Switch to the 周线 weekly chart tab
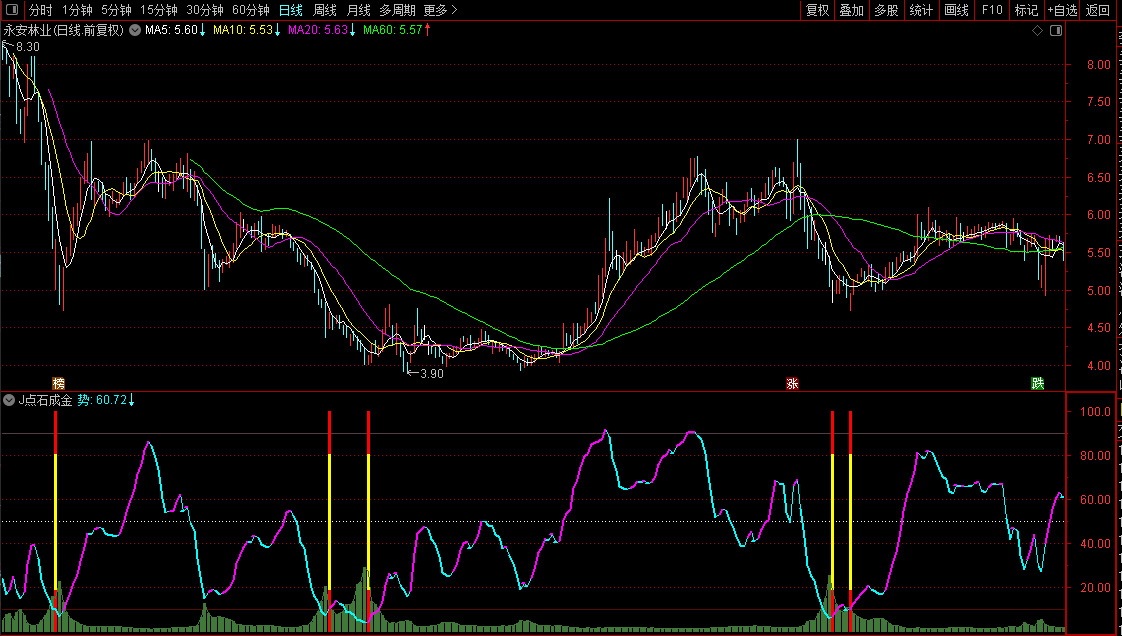Viewport: 1122px width, 636px height. 325,10
